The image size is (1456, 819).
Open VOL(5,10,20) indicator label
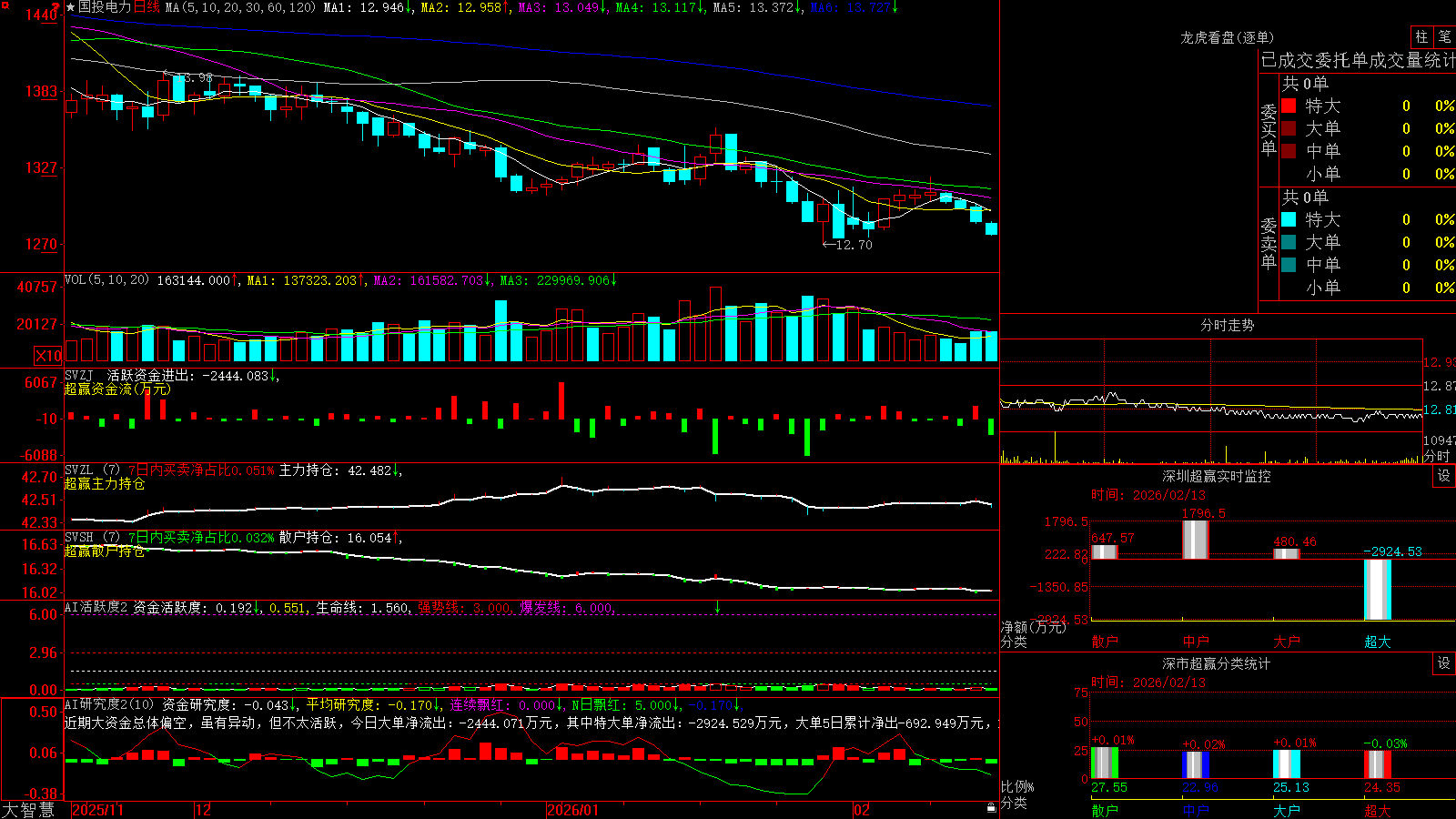[106, 280]
